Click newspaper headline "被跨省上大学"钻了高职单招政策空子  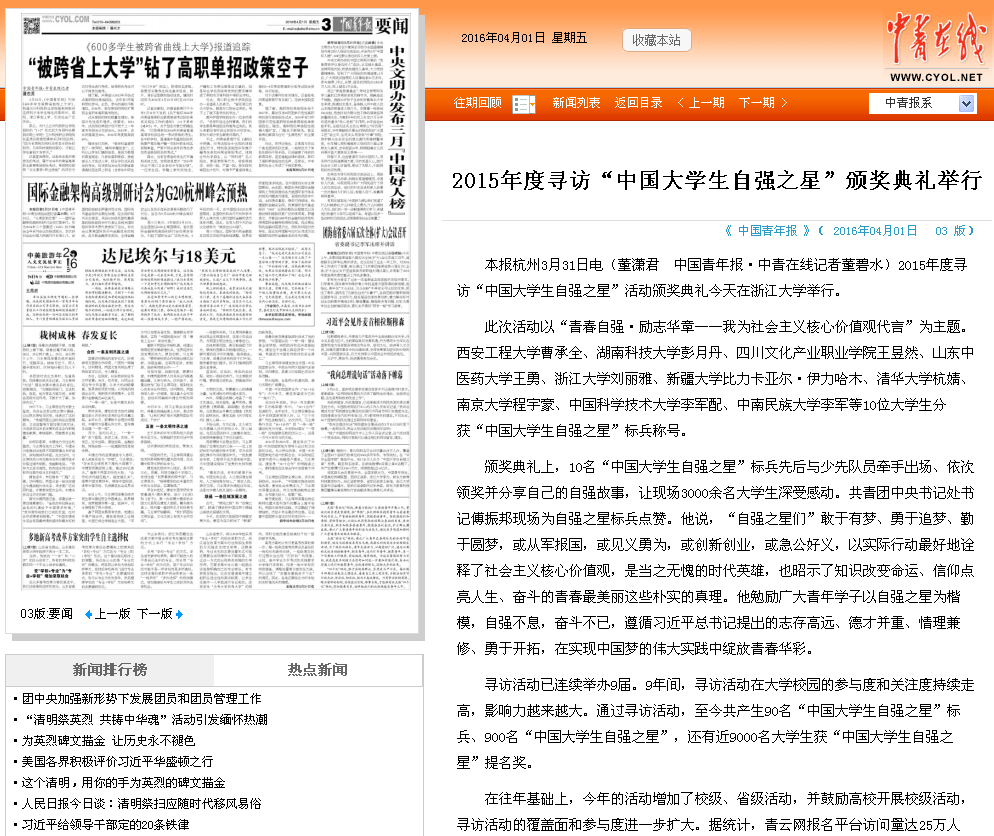[x=168, y=67]
